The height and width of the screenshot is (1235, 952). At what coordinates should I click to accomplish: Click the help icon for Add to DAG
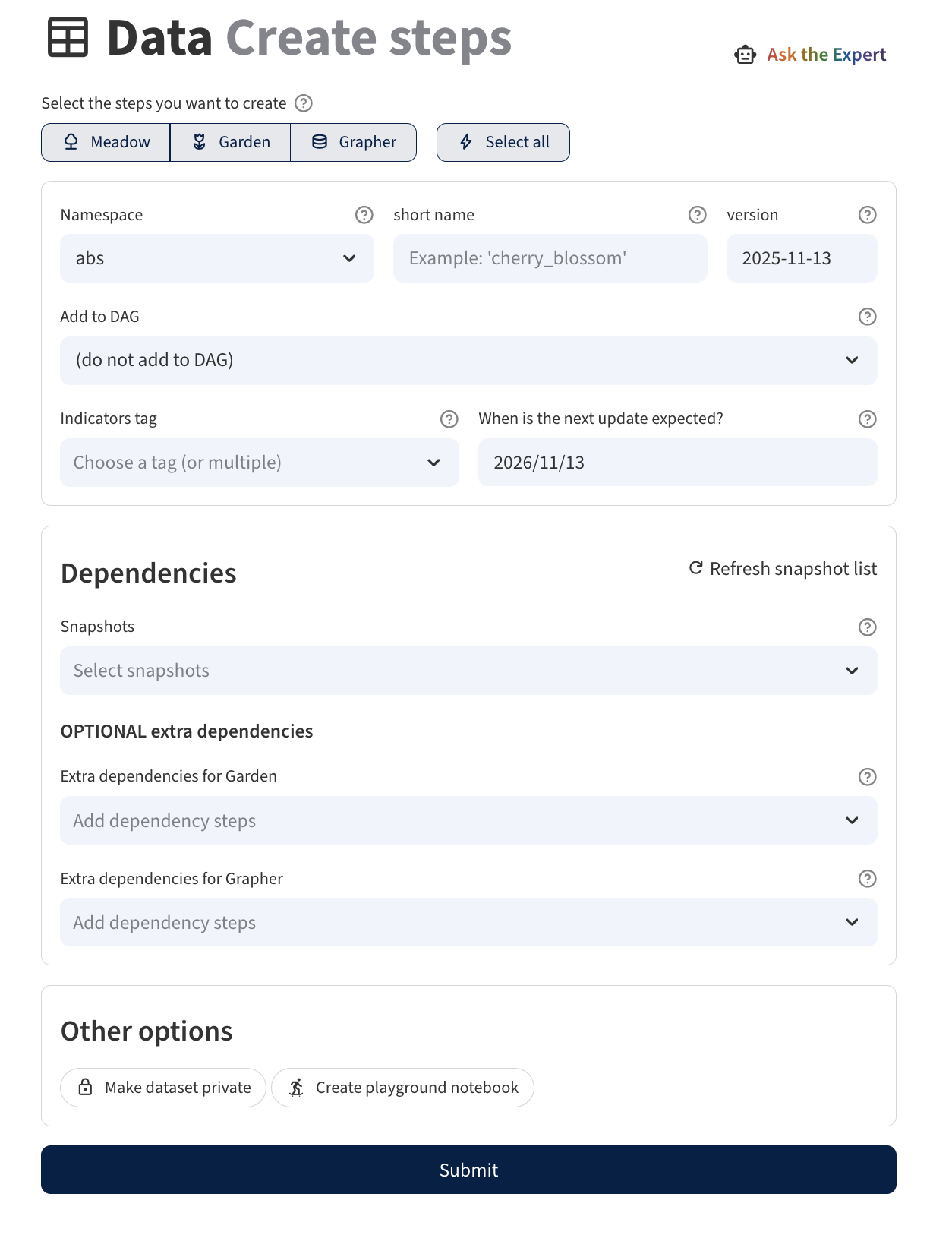click(868, 317)
